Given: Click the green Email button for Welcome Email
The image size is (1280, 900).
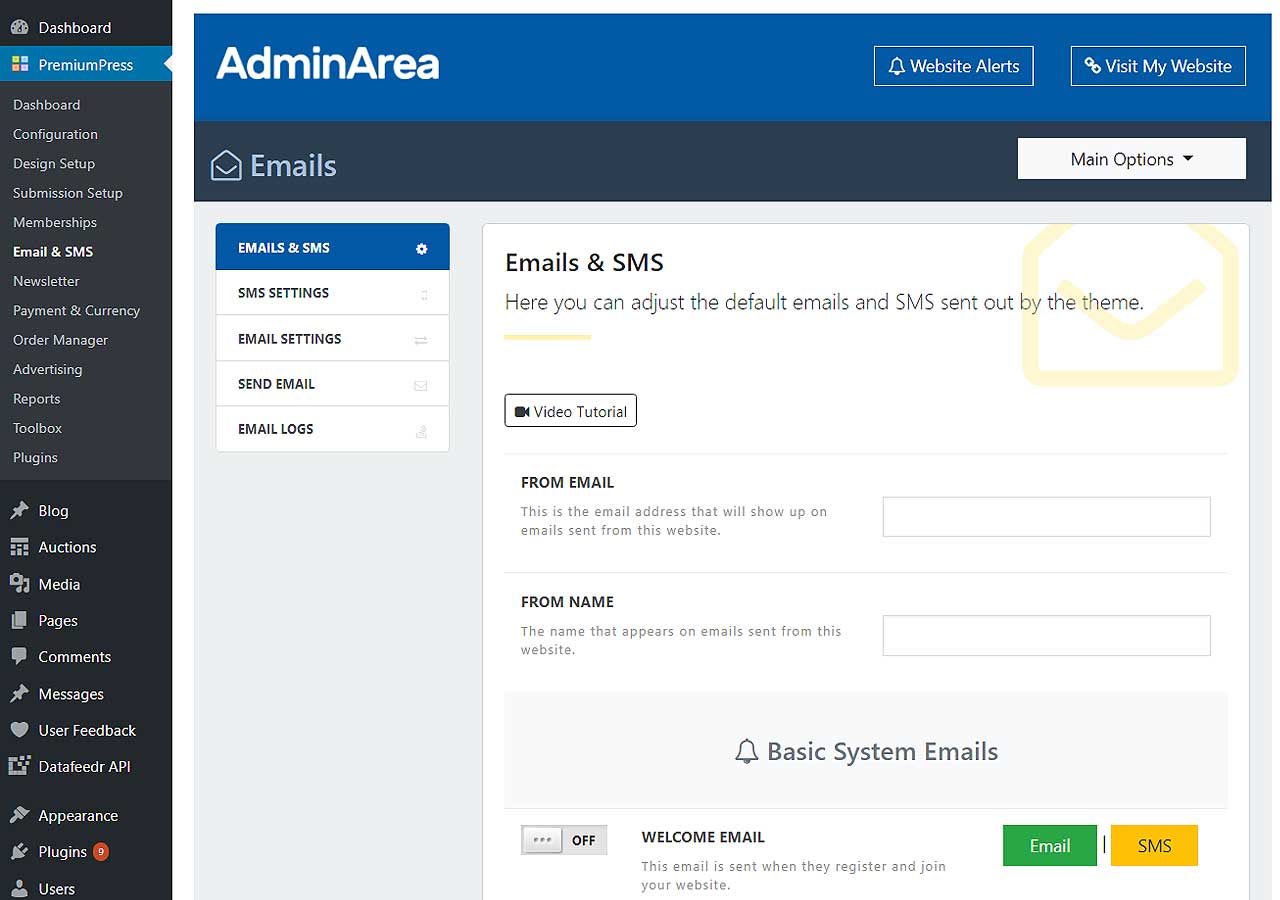Looking at the screenshot, I should click(x=1049, y=846).
